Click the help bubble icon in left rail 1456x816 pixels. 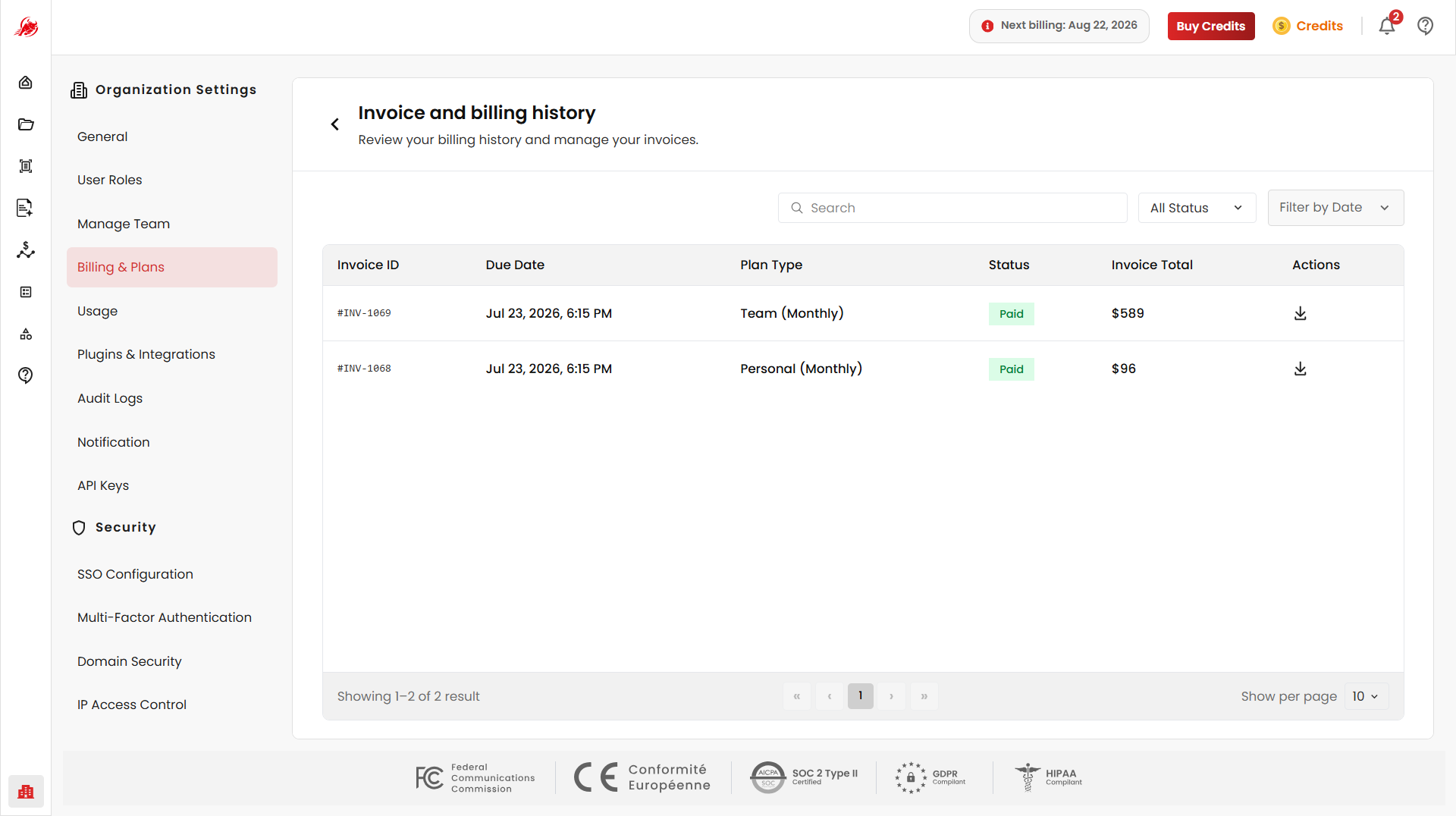click(x=26, y=375)
